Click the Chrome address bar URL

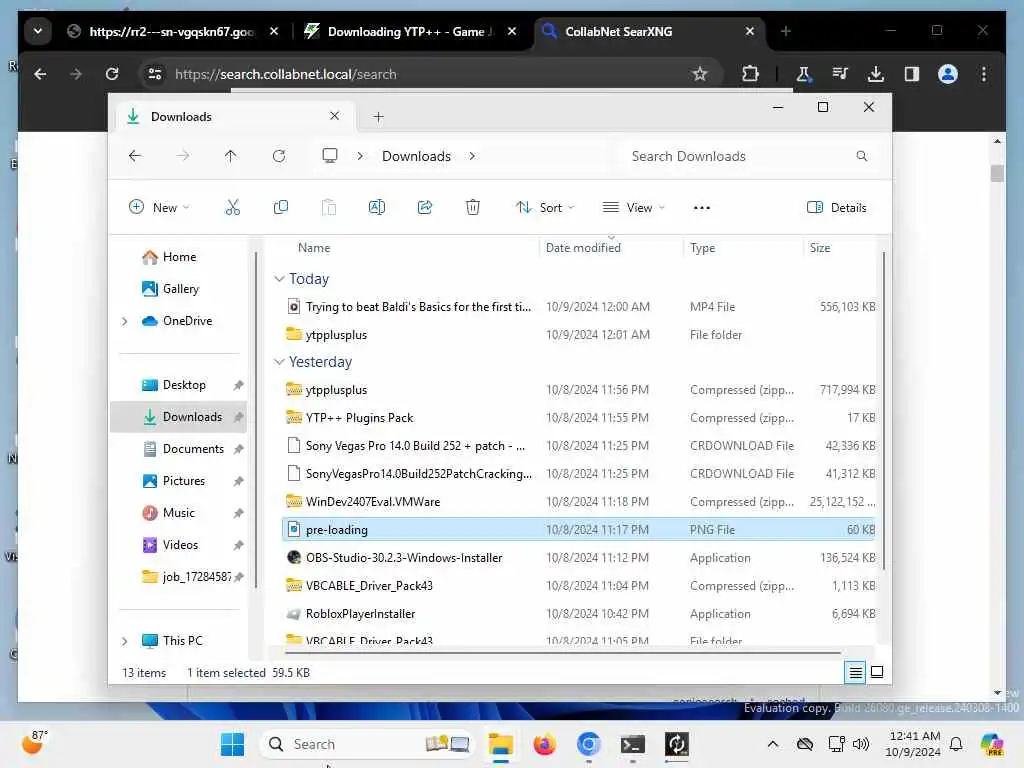(x=285, y=74)
